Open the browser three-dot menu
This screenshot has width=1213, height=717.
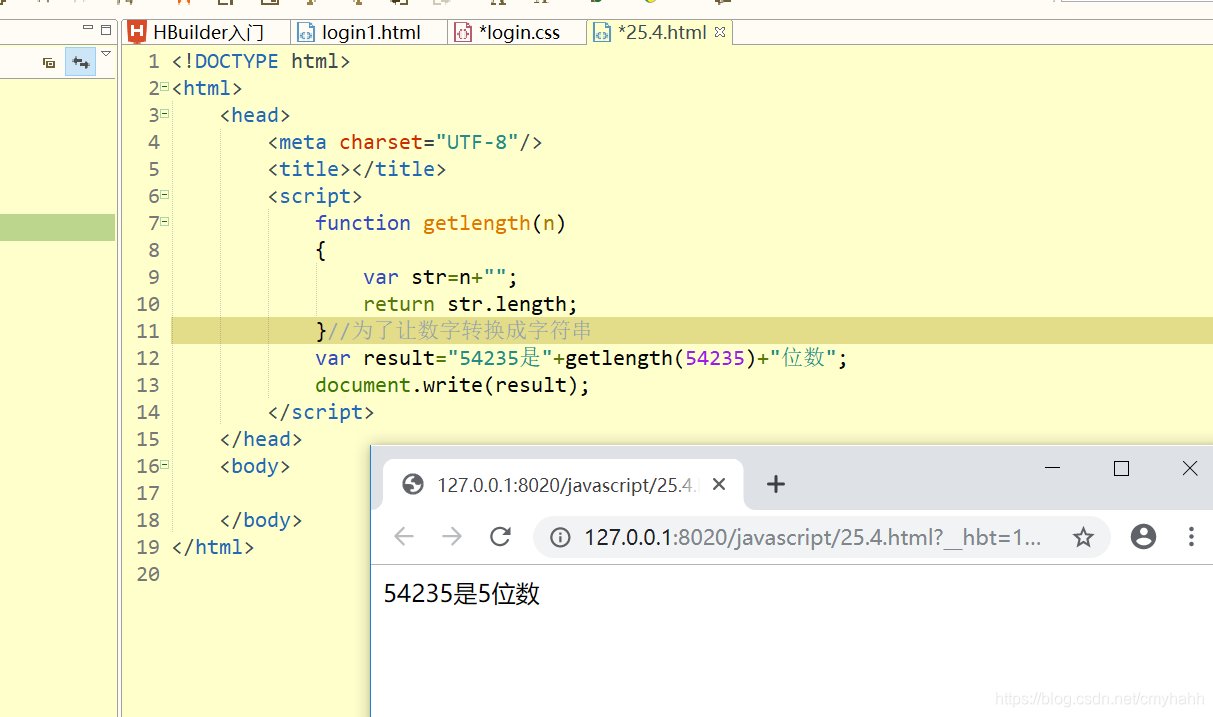click(x=1191, y=537)
